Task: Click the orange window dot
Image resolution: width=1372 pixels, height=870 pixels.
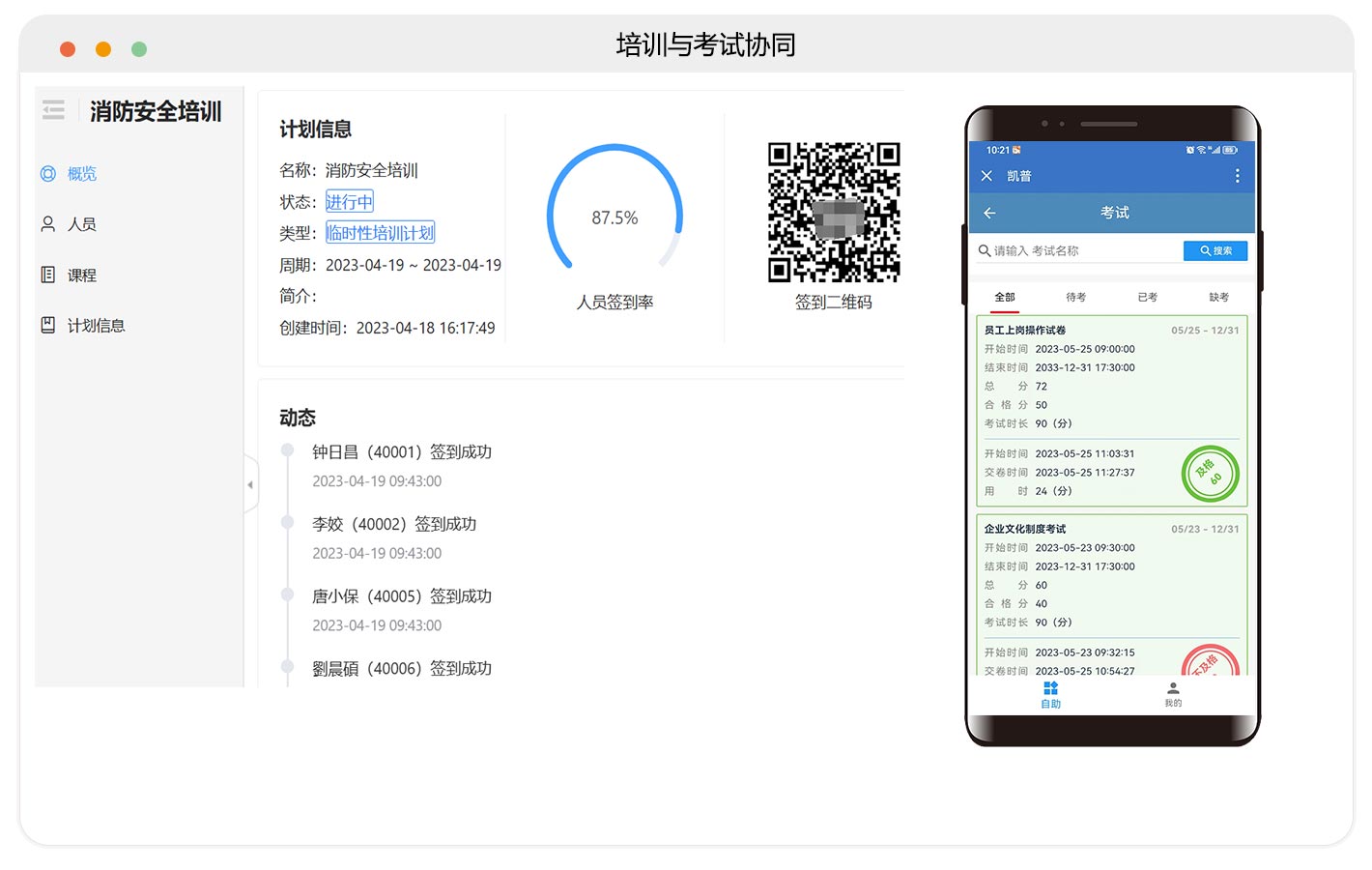Action: pyautogui.click(x=103, y=49)
